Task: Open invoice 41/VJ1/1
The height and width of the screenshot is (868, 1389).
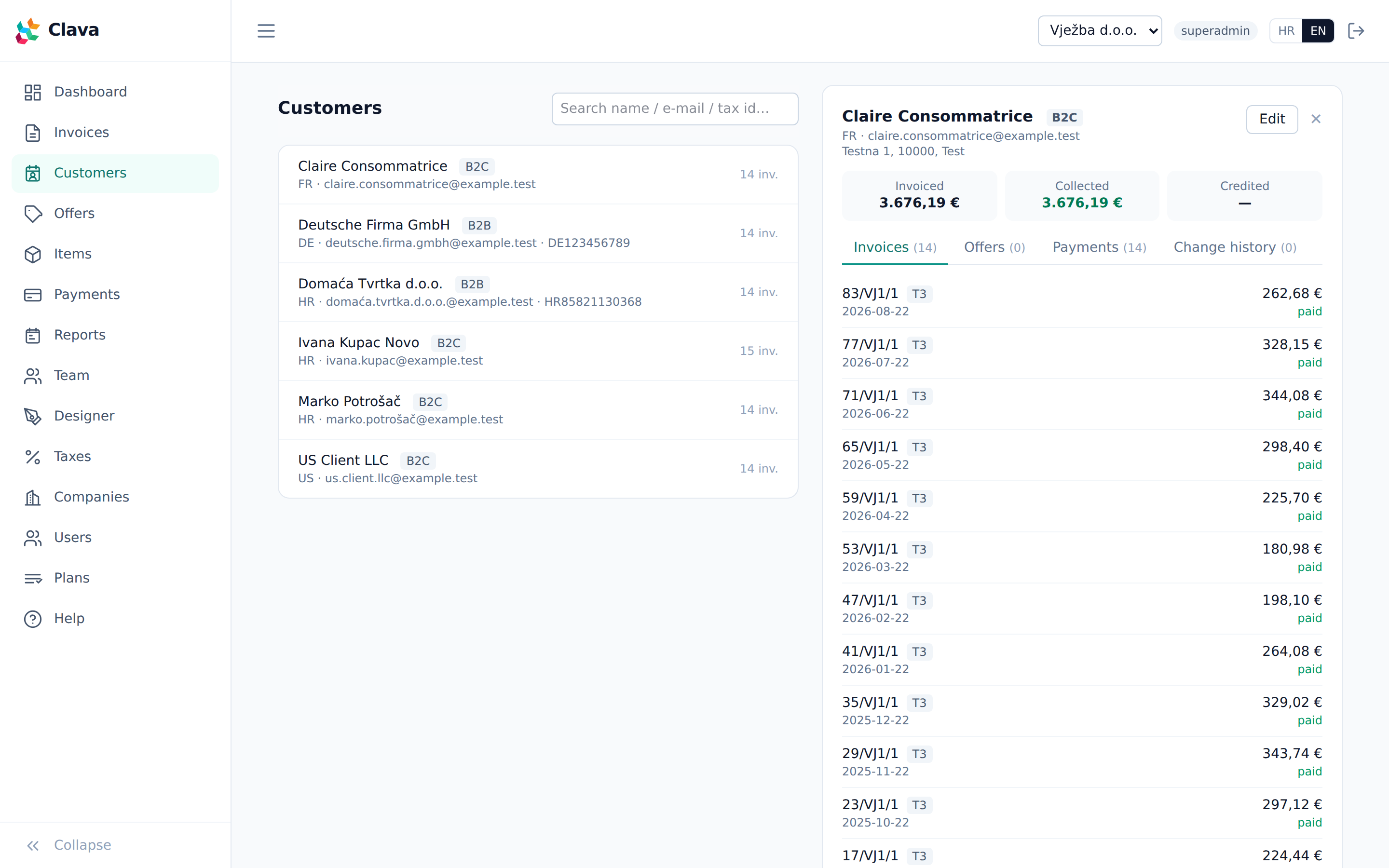Action: 1082,660
